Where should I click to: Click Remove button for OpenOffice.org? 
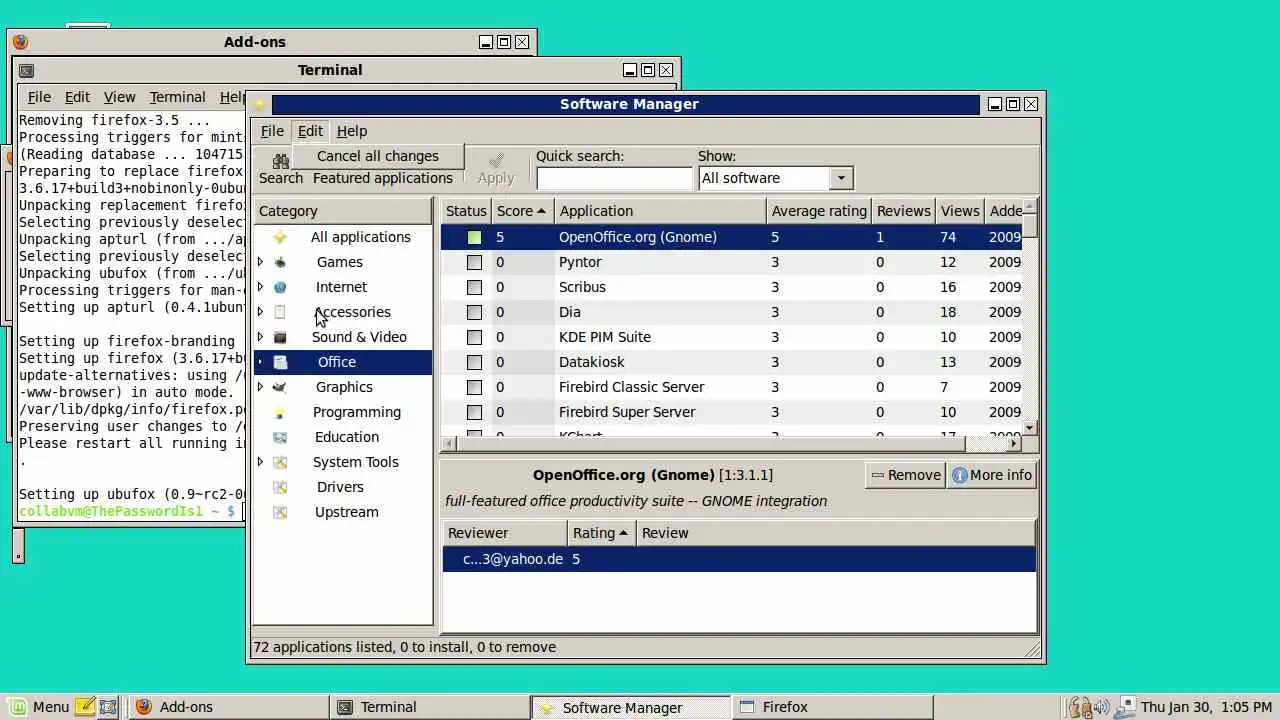[906, 475]
